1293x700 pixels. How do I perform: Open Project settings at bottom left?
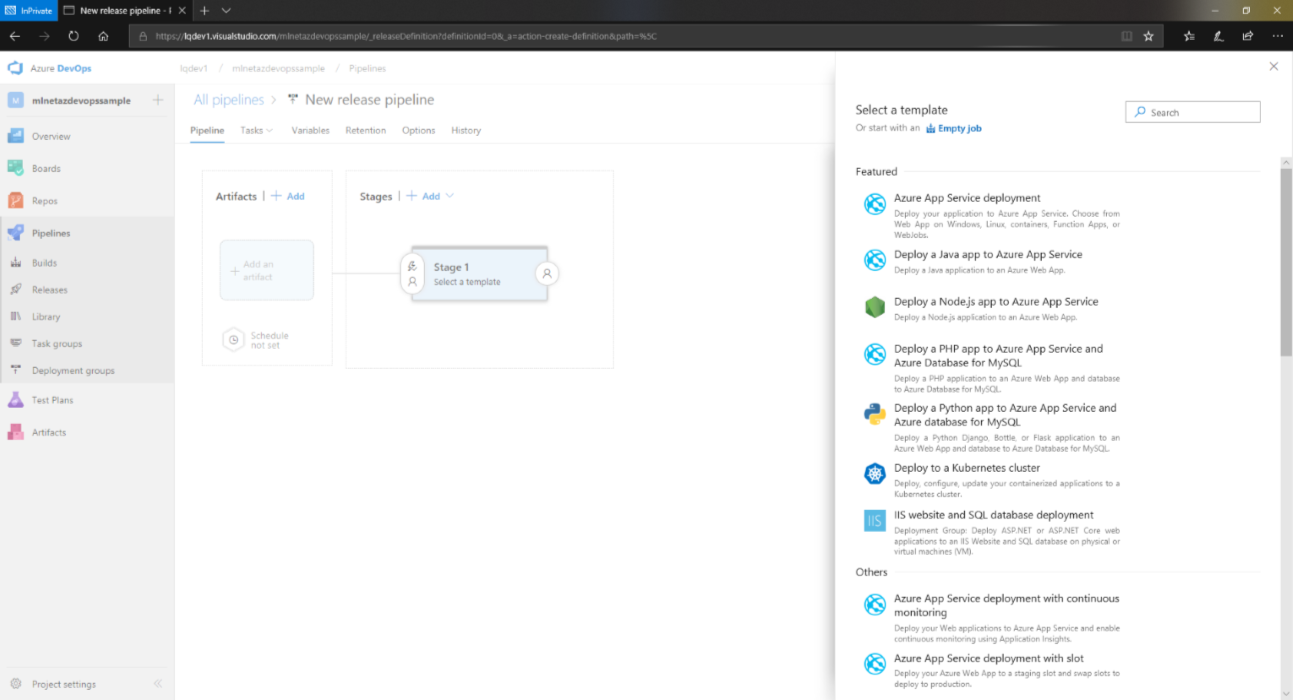64,684
